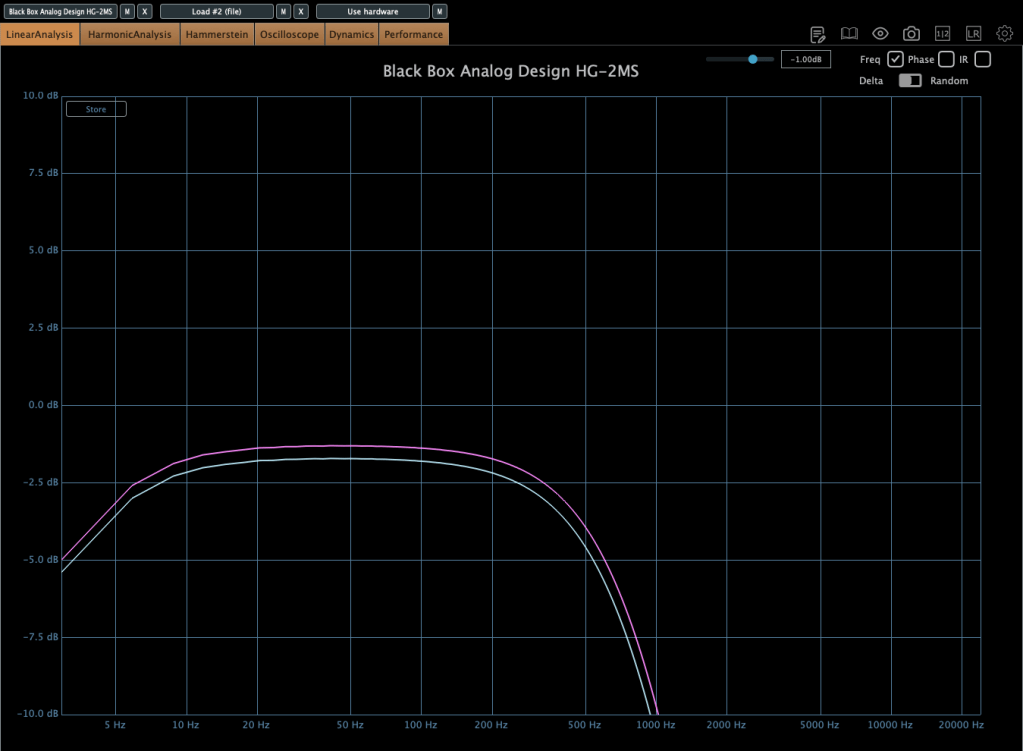This screenshot has width=1023, height=751.
Task: Open settings via the gear icon
Action: point(1004,34)
